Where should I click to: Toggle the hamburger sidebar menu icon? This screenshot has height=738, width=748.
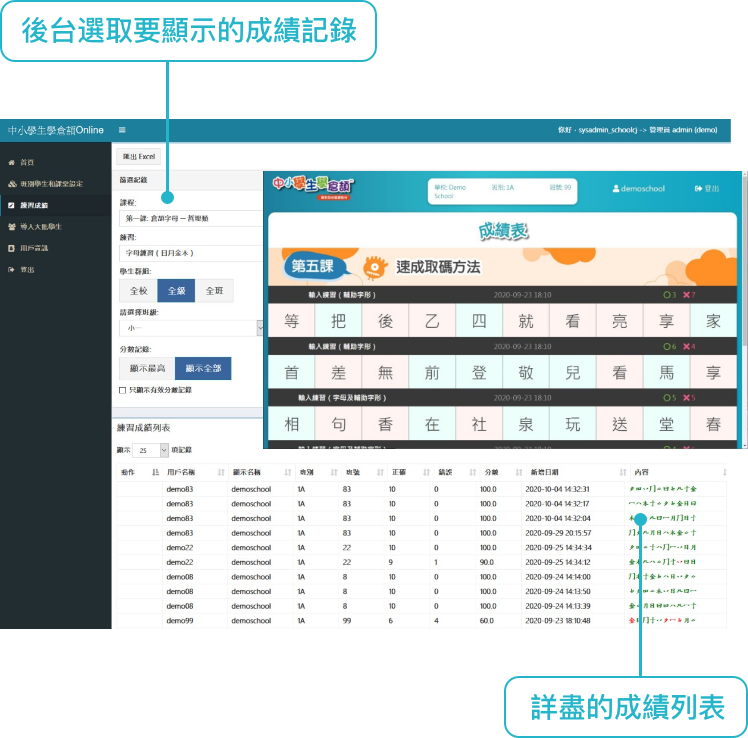[122, 130]
